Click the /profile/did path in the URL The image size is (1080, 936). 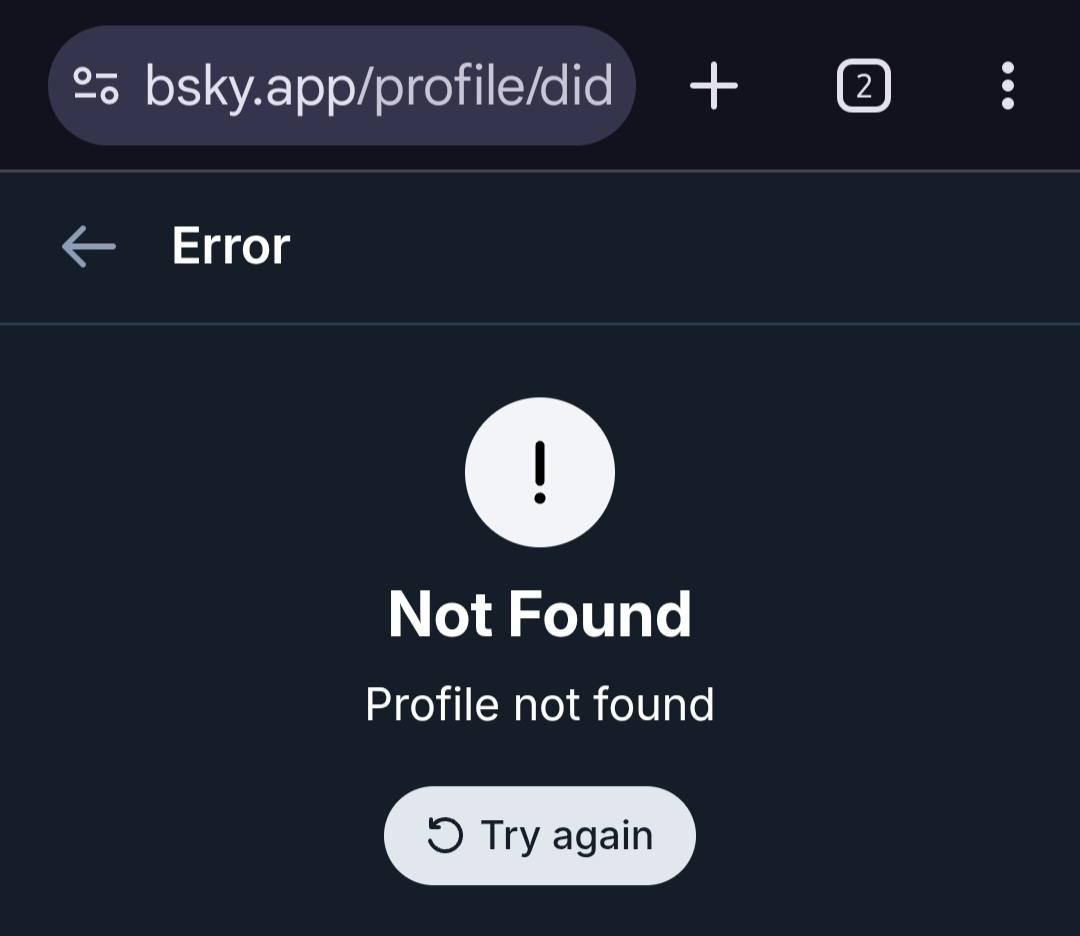(x=488, y=86)
